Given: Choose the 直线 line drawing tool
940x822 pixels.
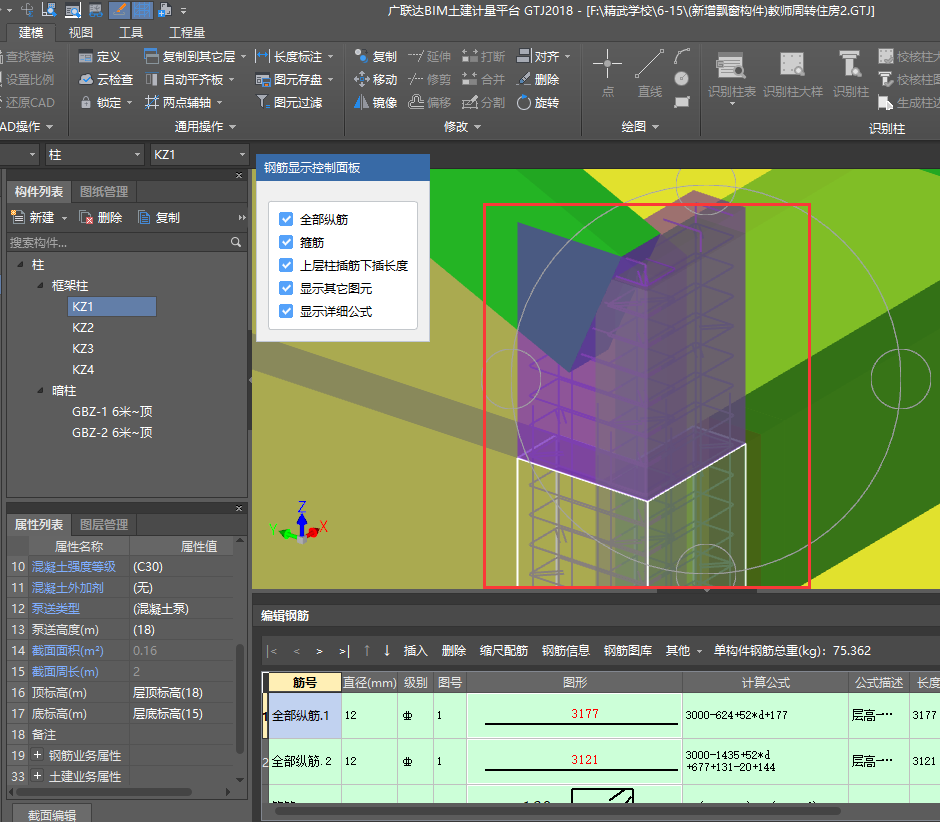Looking at the screenshot, I should (x=649, y=72).
